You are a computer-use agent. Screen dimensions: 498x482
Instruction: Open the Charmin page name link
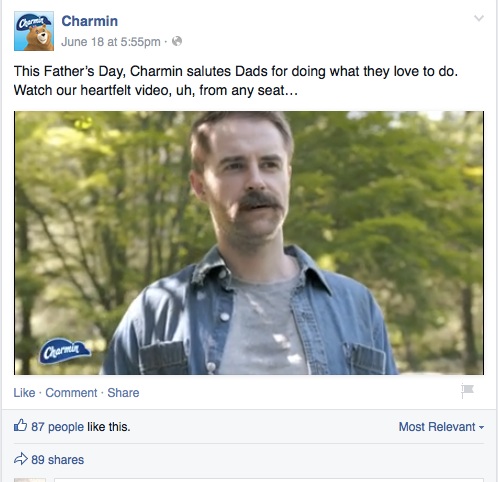click(90, 21)
